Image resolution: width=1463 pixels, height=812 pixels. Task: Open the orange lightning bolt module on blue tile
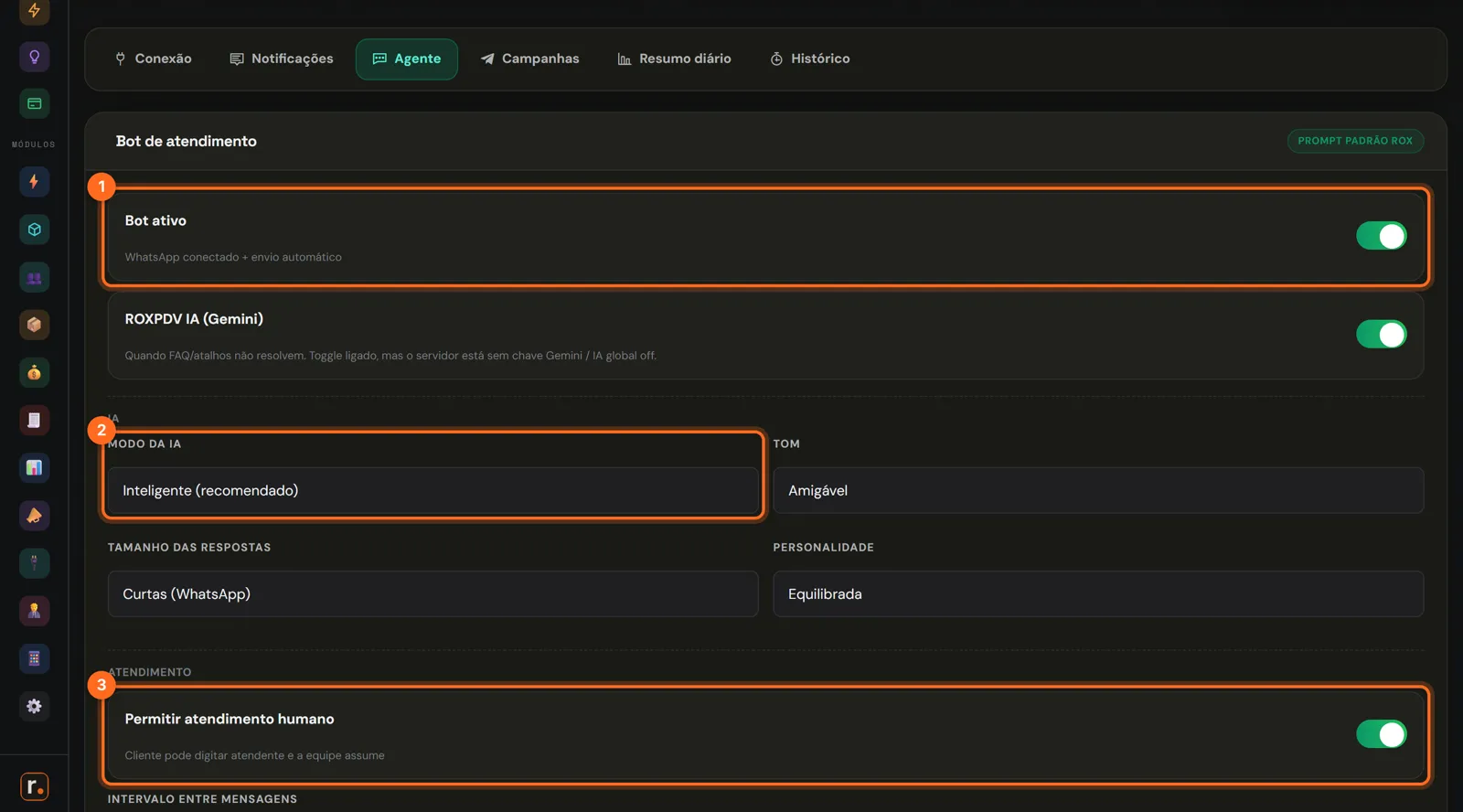coord(34,181)
